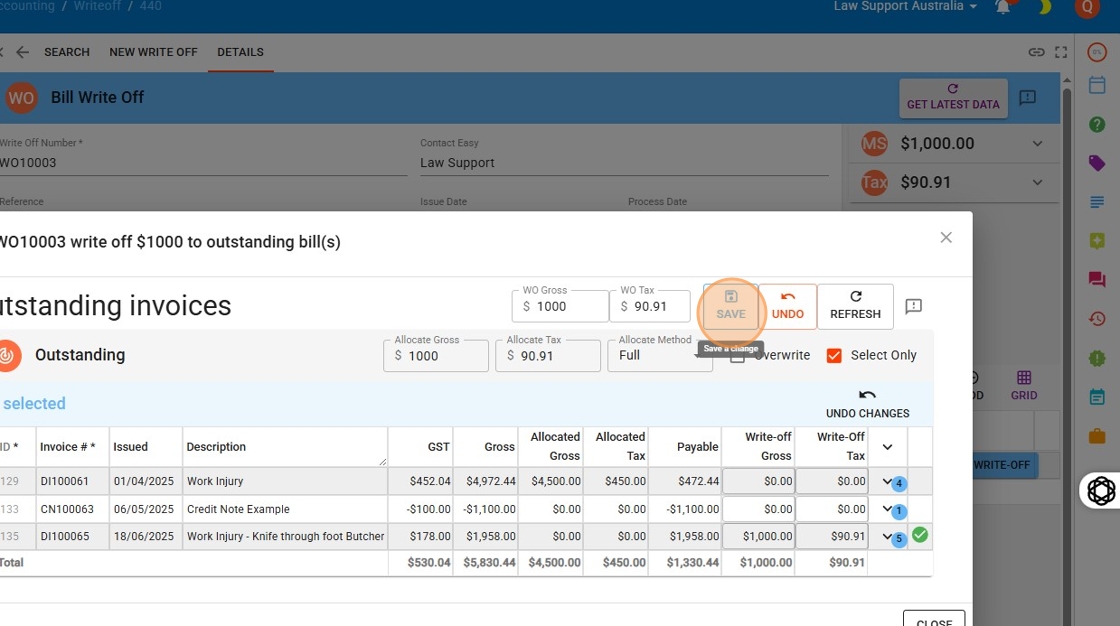
Task: Open the calendar icon in sidebar
Action: pyautogui.click(x=1097, y=85)
